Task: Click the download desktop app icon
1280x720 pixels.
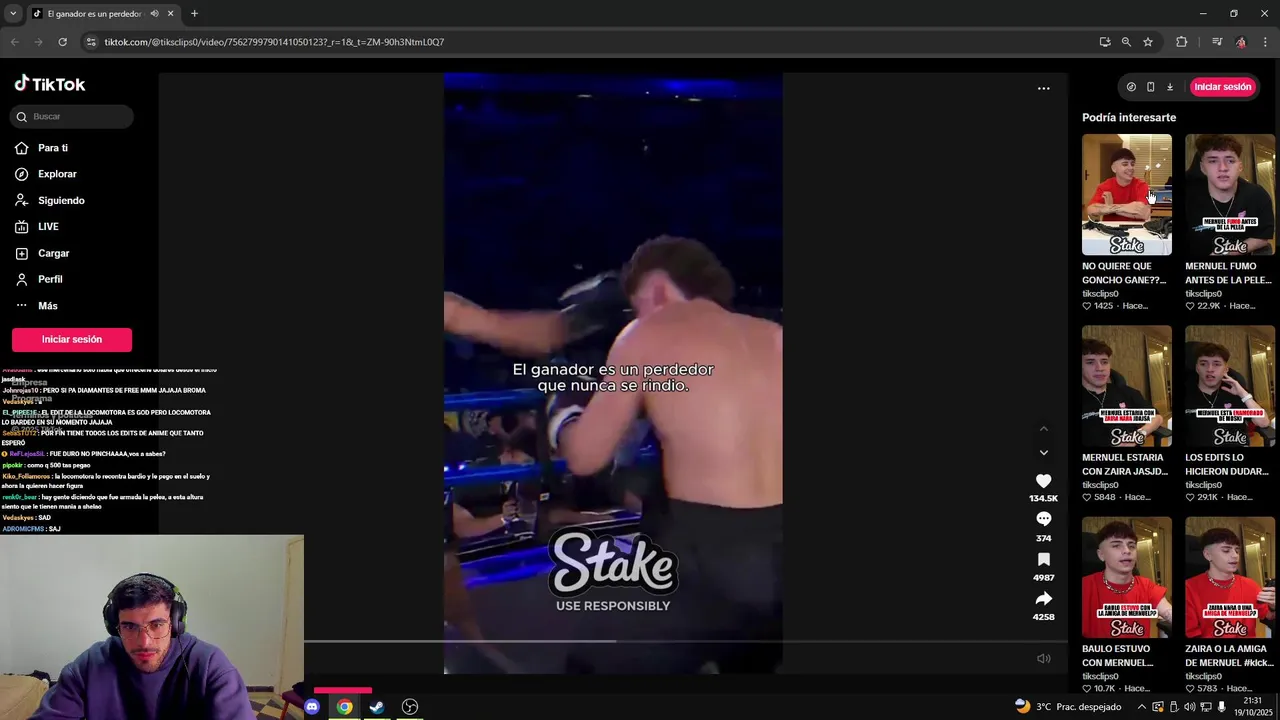Action: click(1170, 87)
